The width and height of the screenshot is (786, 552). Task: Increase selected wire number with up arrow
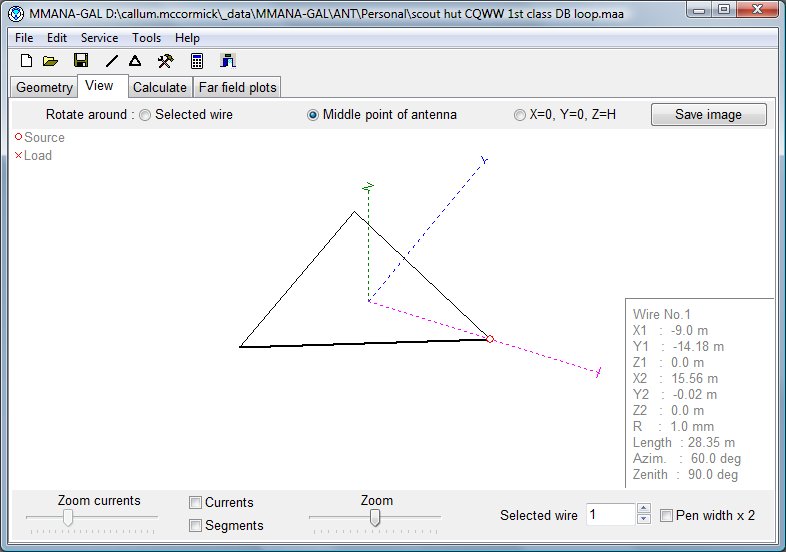[644, 509]
